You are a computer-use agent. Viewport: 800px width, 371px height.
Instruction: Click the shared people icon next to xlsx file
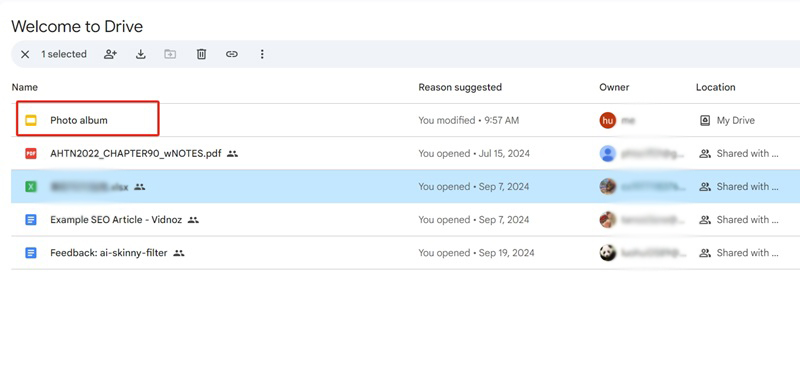140,187
